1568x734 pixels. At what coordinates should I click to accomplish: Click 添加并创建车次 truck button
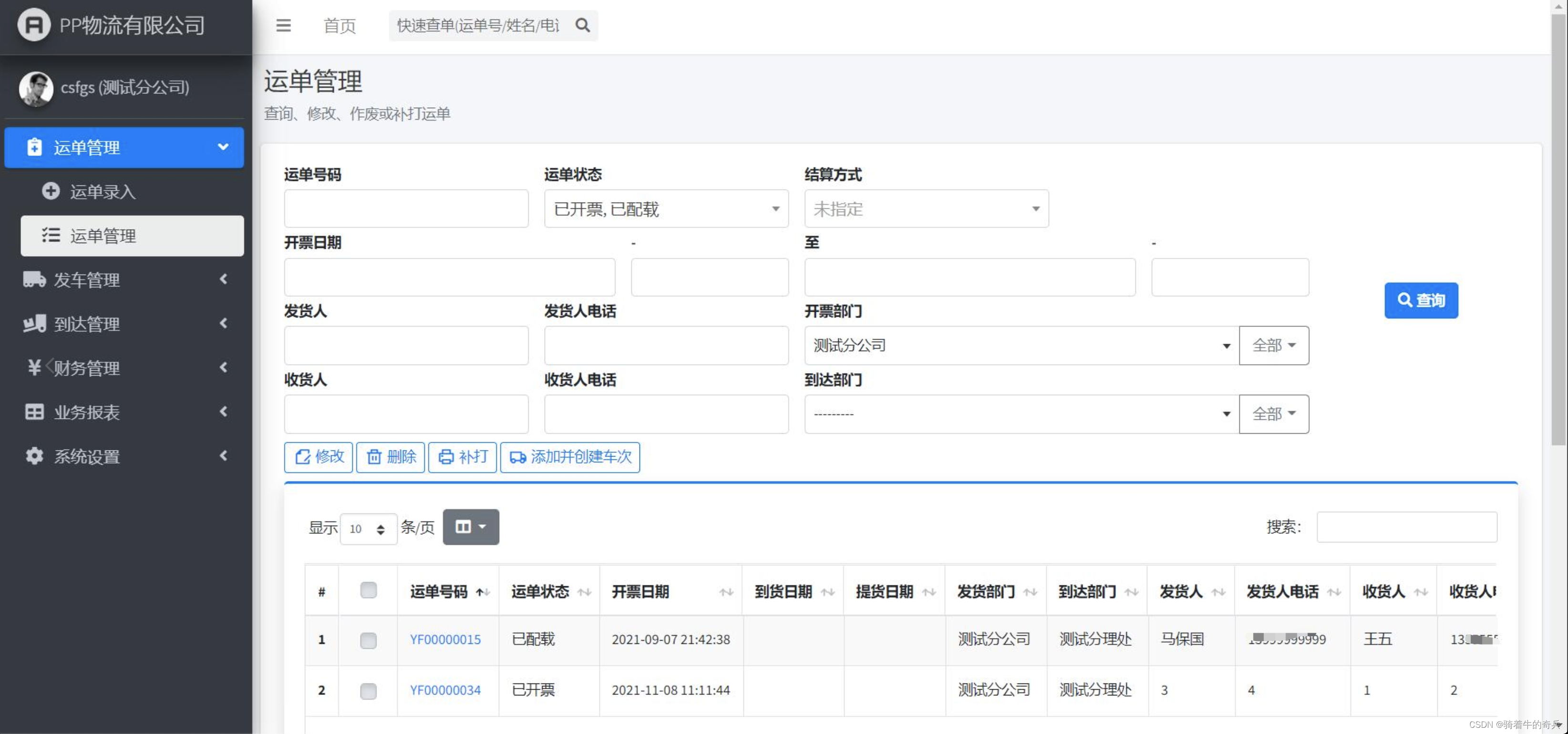tap(570, 457)
